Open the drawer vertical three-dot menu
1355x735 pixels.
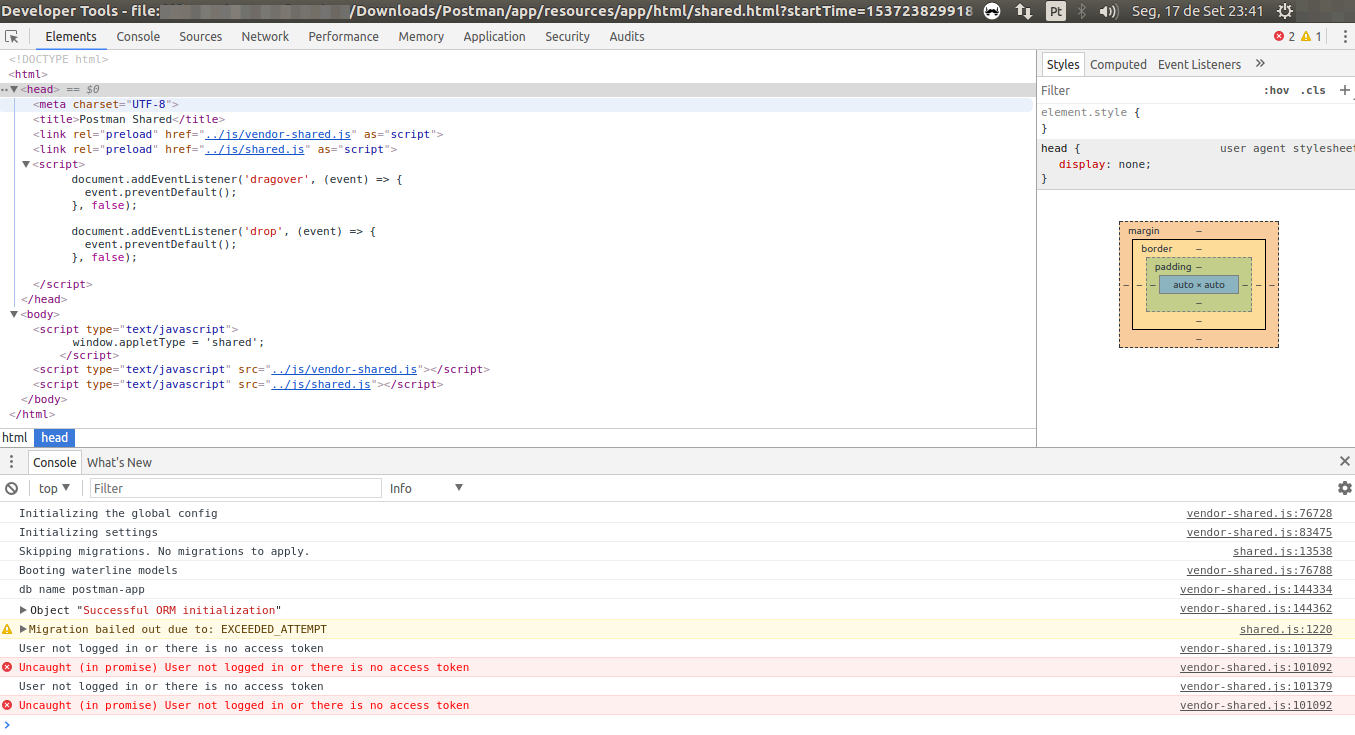tap(11, 461)
